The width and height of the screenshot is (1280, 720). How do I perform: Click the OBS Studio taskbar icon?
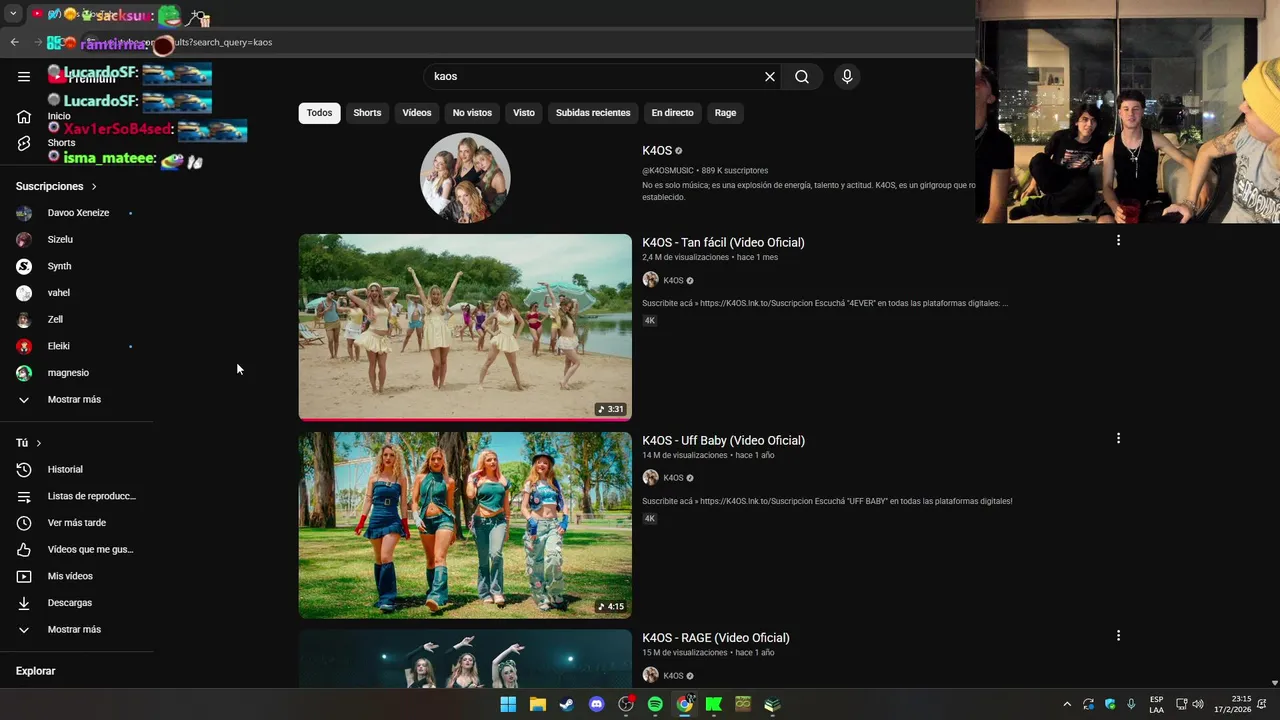pos(626,704)
